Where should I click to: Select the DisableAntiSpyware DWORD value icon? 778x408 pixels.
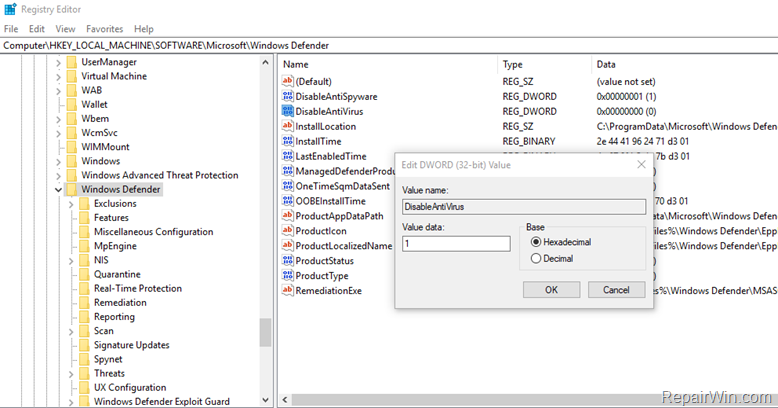coord(287,96)
